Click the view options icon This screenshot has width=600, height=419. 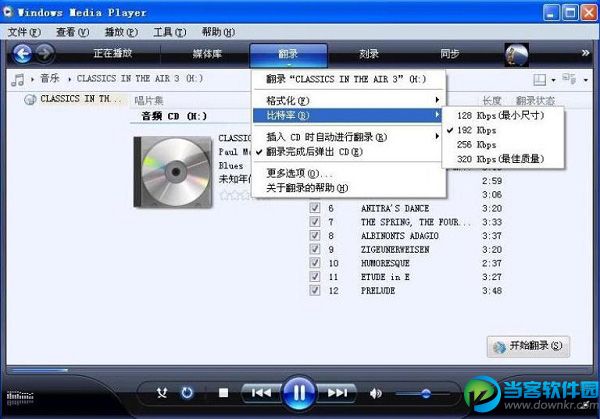point(569,79)
